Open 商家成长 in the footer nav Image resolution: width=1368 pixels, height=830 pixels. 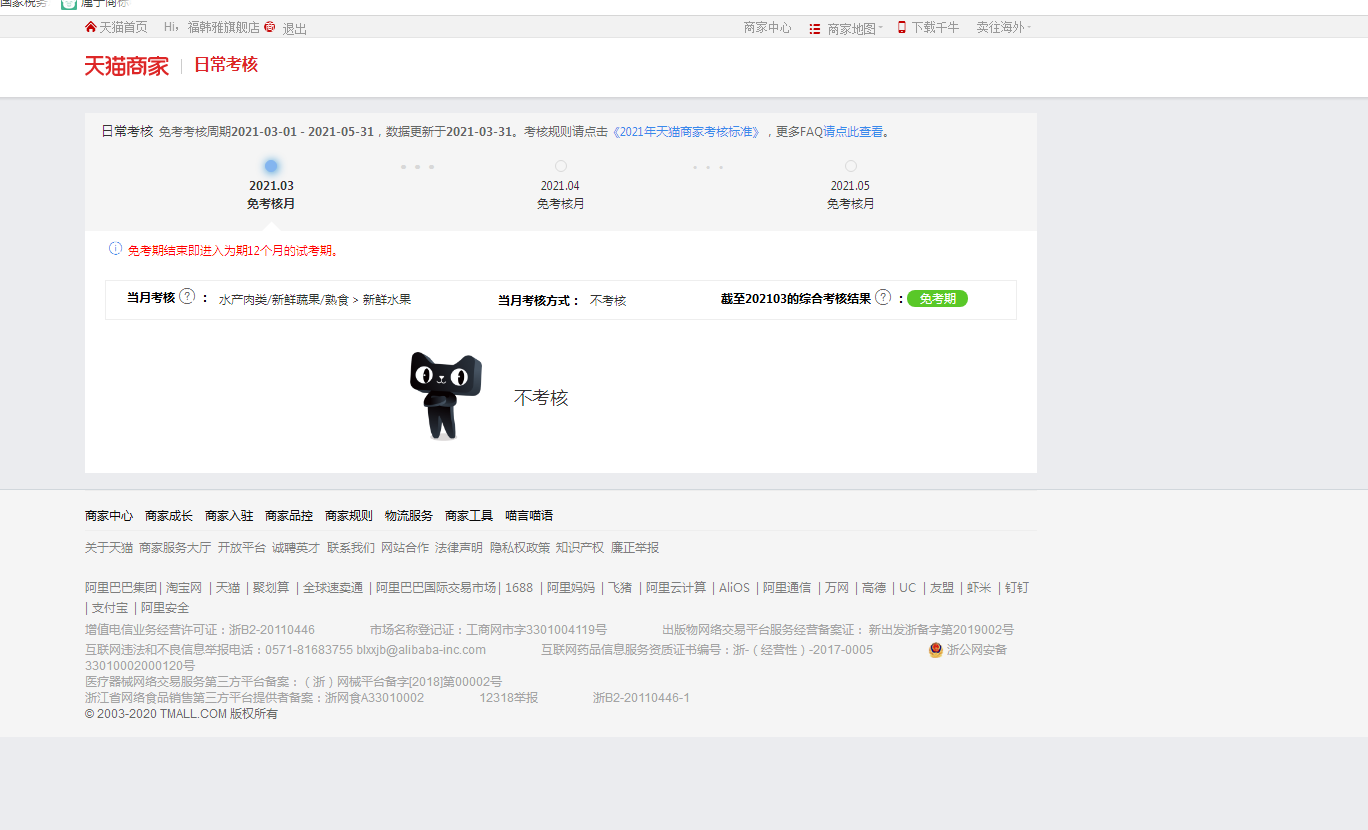[169, 516]
